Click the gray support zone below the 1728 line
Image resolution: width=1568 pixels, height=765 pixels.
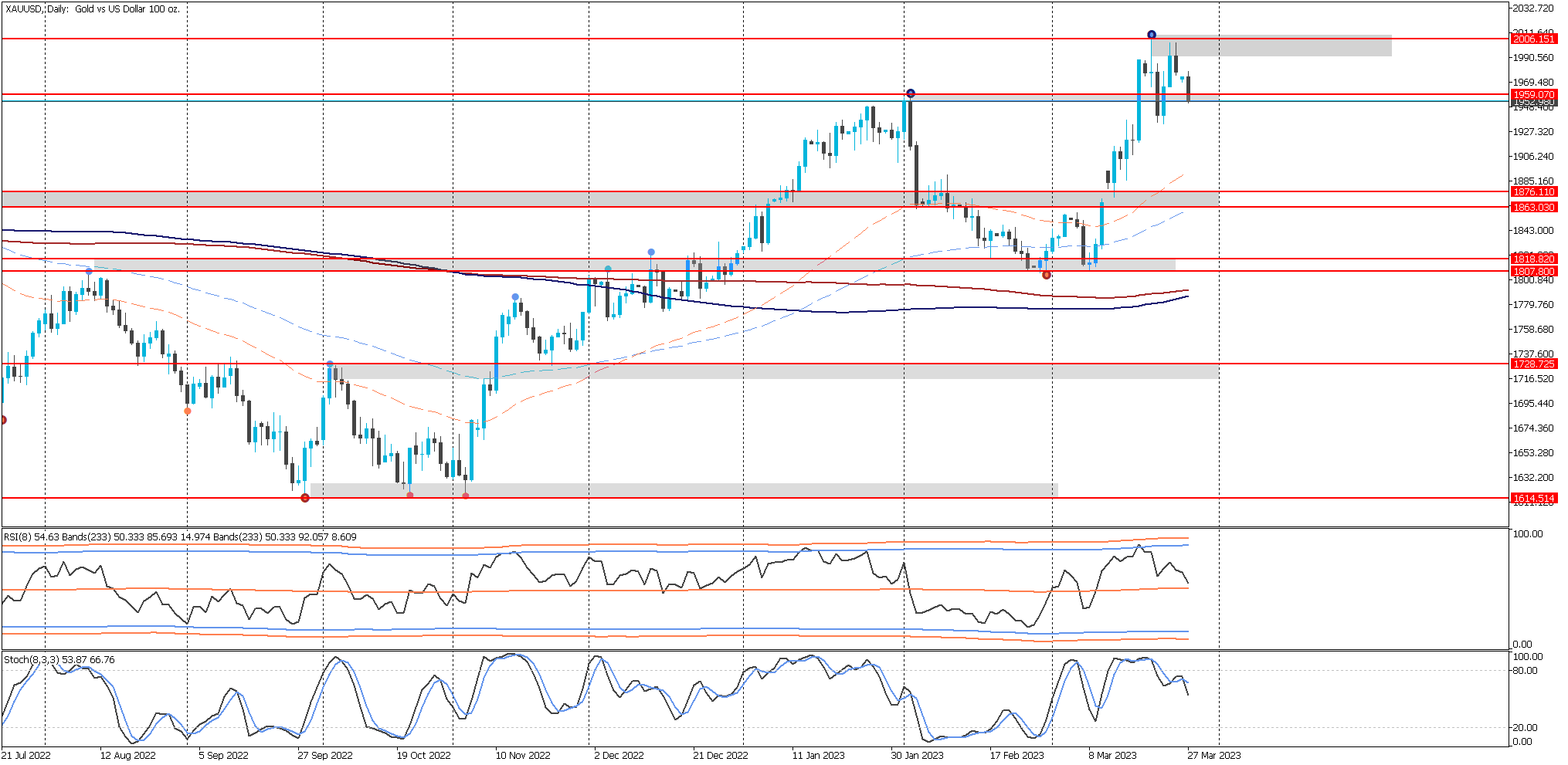pos(772,371)
